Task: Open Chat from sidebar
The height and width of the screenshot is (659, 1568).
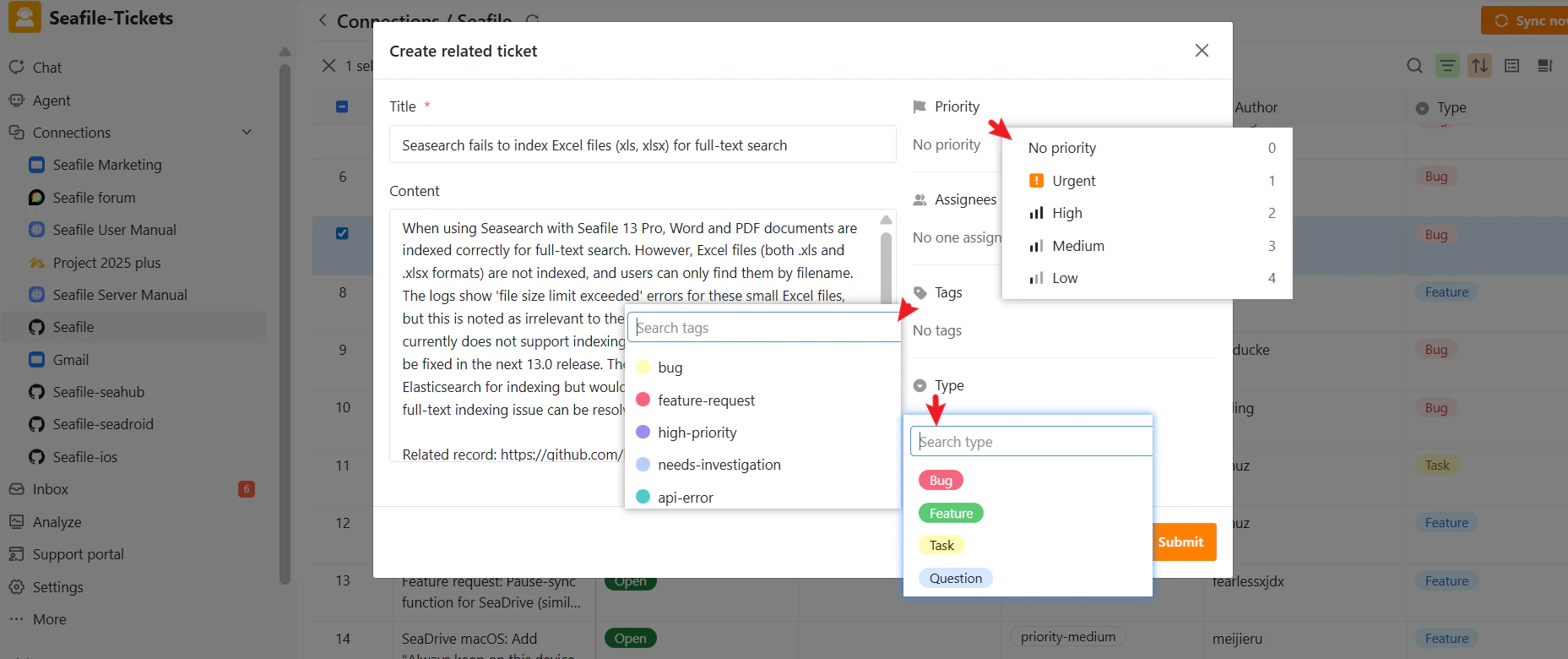Action: tap(47, 68)
